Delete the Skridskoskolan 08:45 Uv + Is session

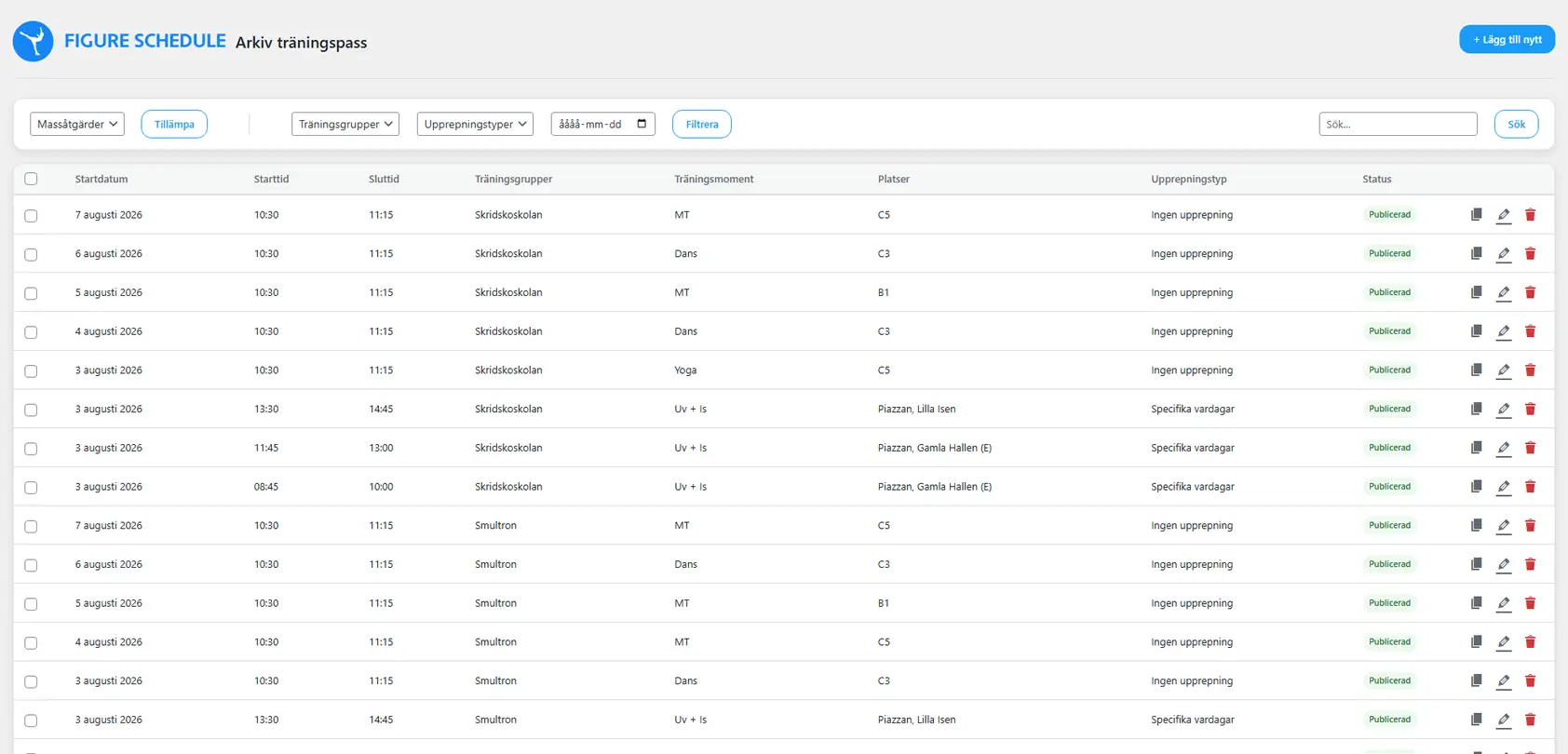[1530, 487]
